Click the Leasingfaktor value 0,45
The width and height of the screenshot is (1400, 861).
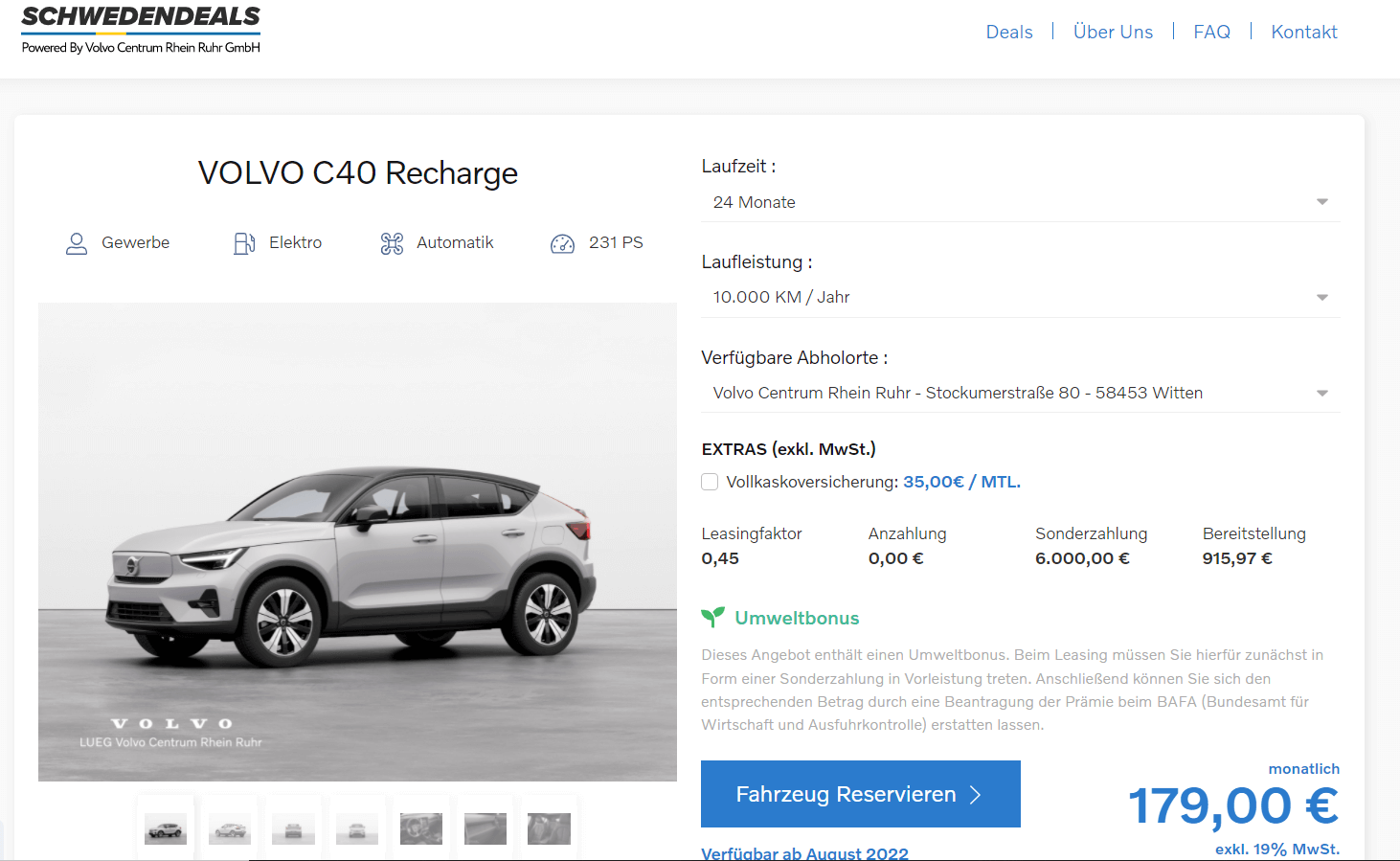point(720,558)
